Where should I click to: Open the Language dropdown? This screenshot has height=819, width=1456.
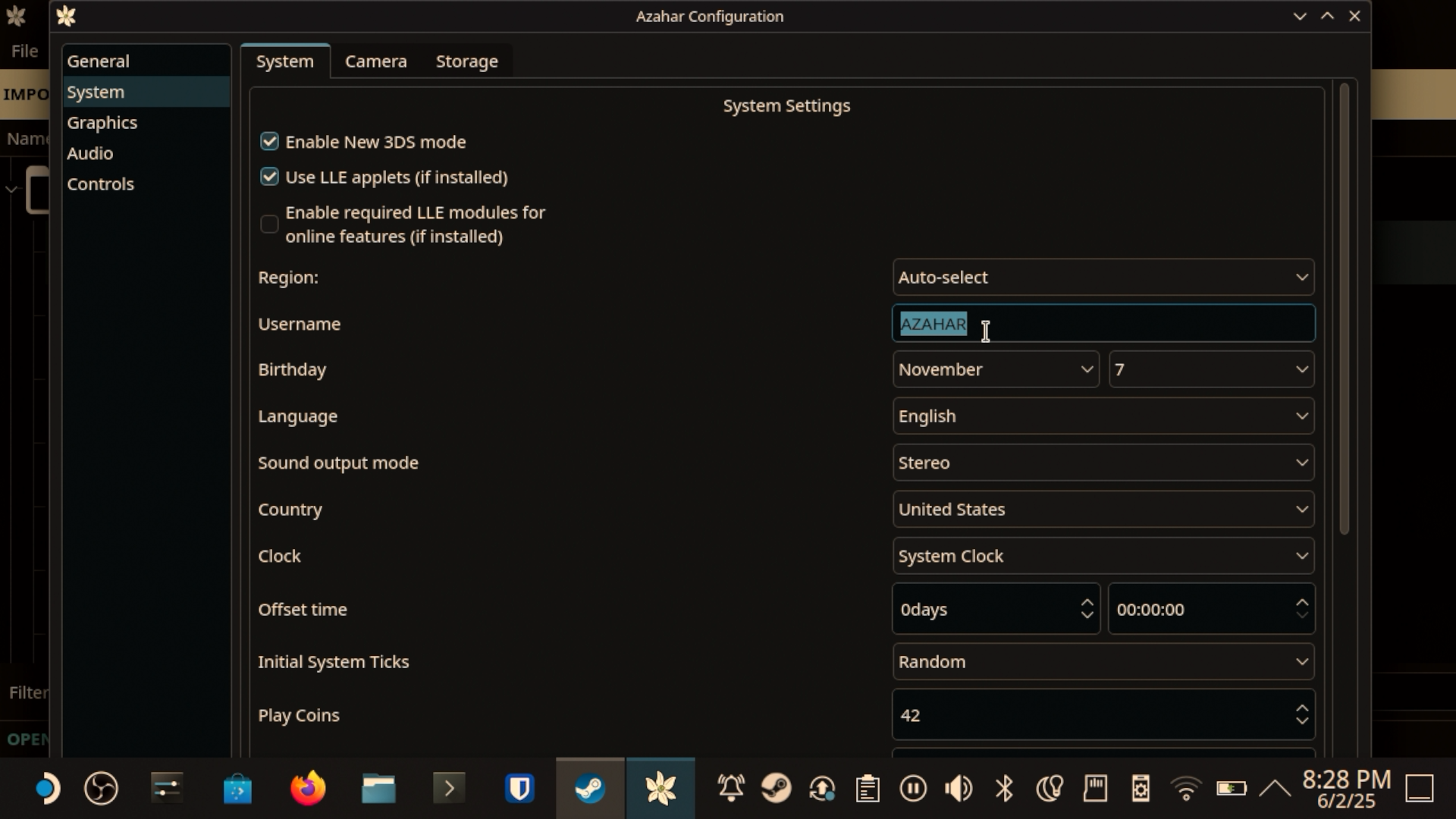(1103, 416)
